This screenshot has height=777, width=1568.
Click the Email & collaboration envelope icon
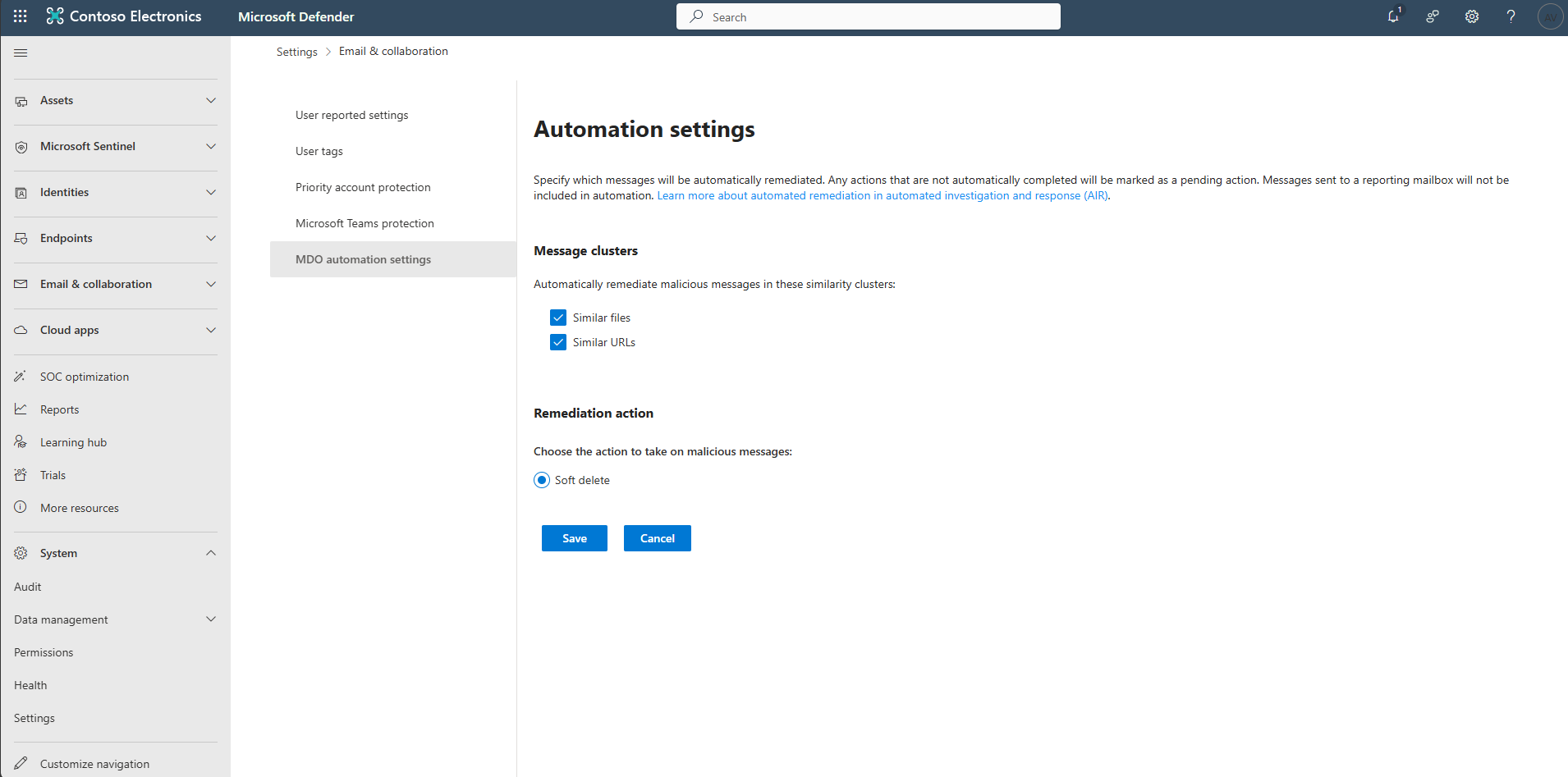click(x=21, y=284)
